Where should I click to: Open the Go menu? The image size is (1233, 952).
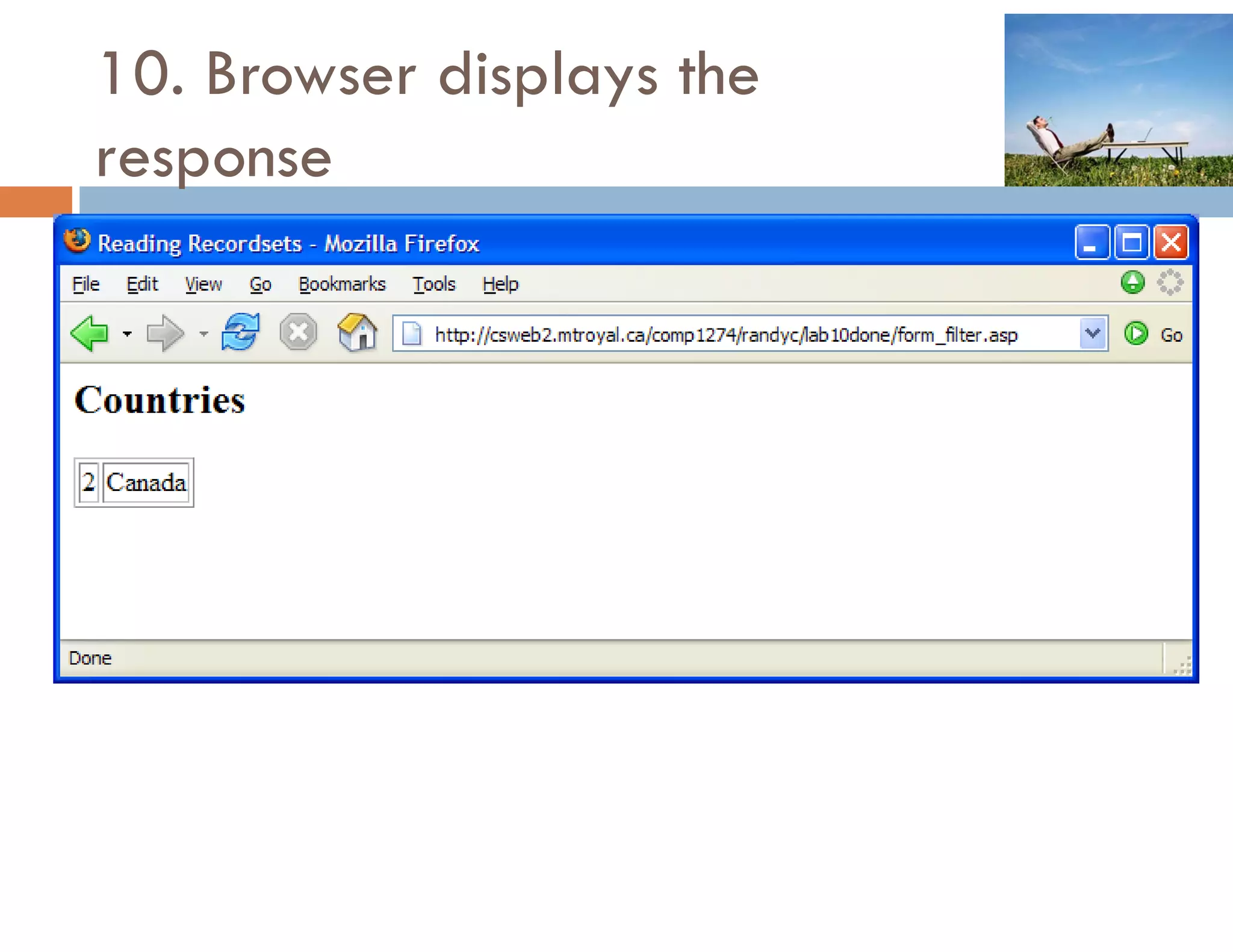pos(260,284)
